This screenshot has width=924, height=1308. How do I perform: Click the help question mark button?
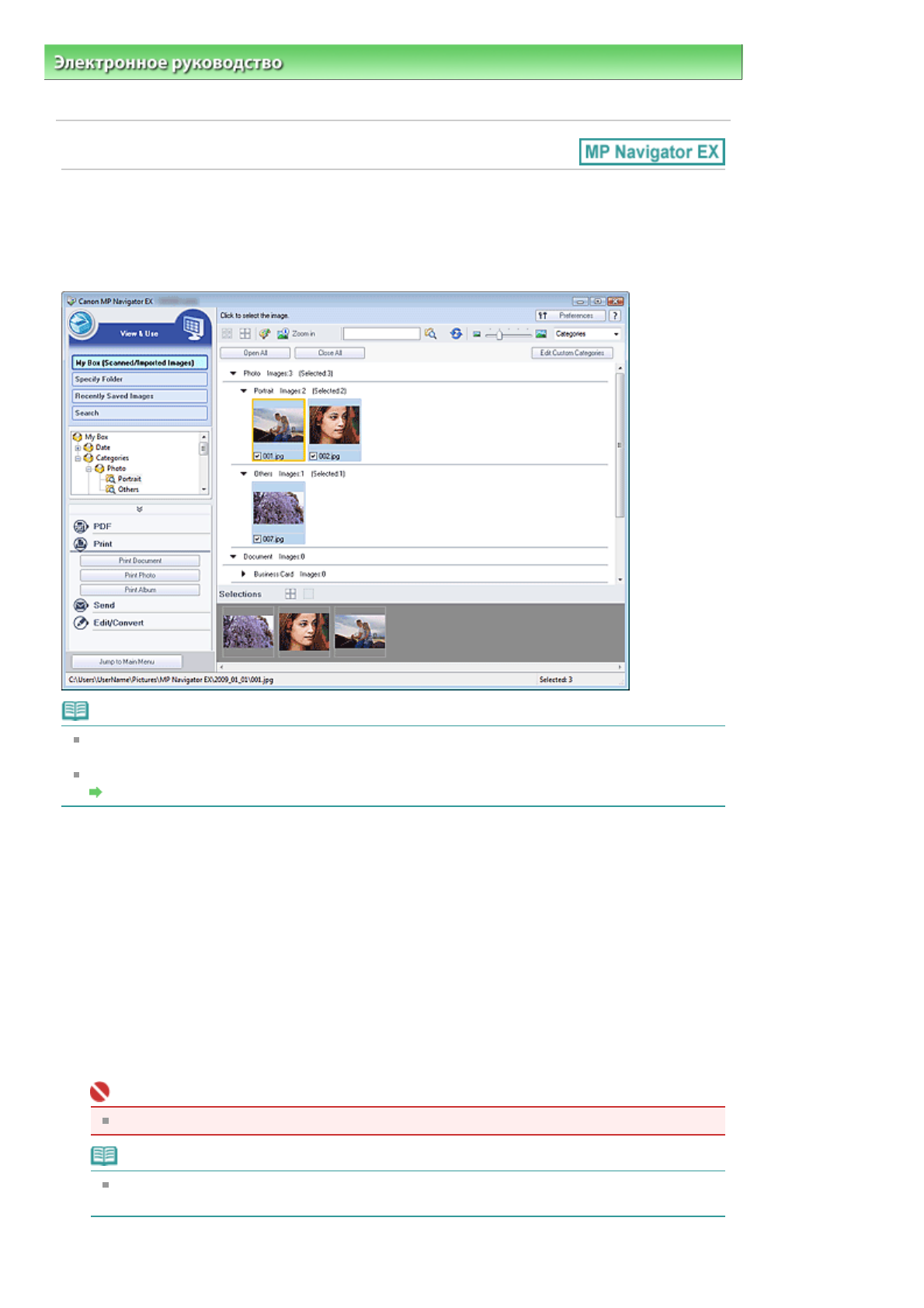pos(615,315)
